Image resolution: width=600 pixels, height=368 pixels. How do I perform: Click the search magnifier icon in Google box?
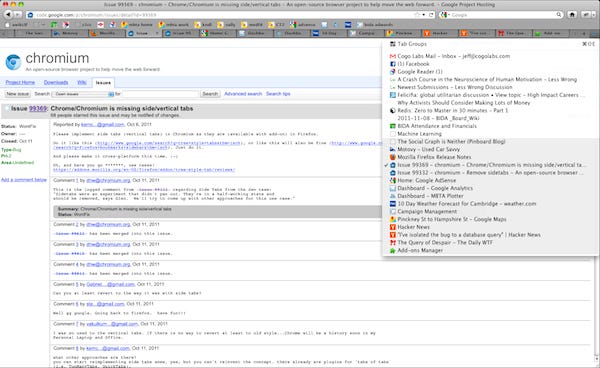(559, 15)
